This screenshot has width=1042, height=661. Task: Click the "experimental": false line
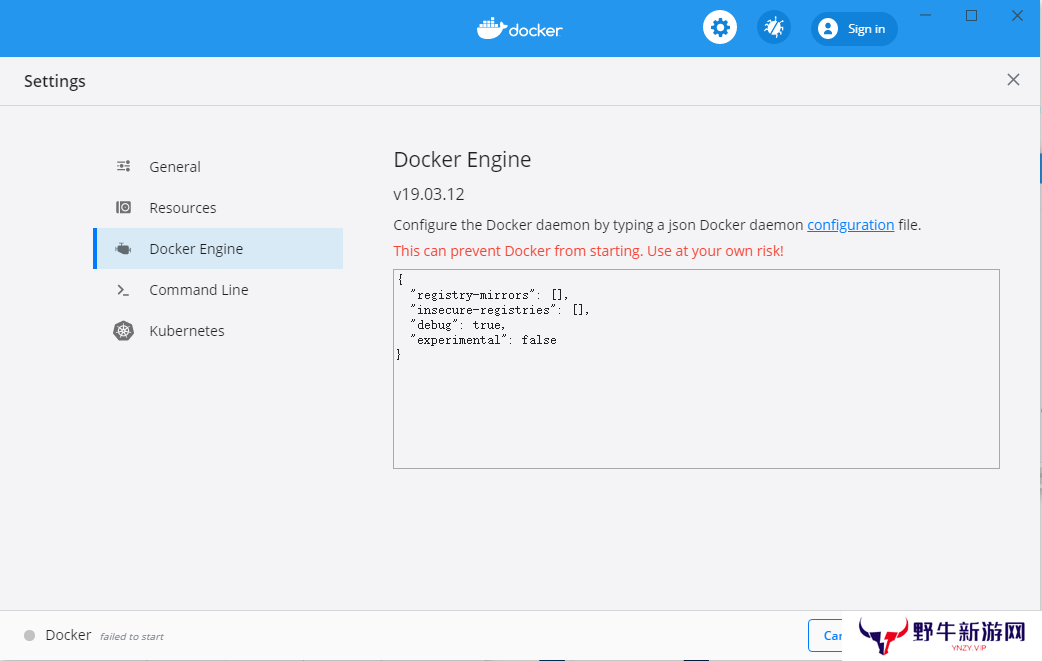point(483,339)
